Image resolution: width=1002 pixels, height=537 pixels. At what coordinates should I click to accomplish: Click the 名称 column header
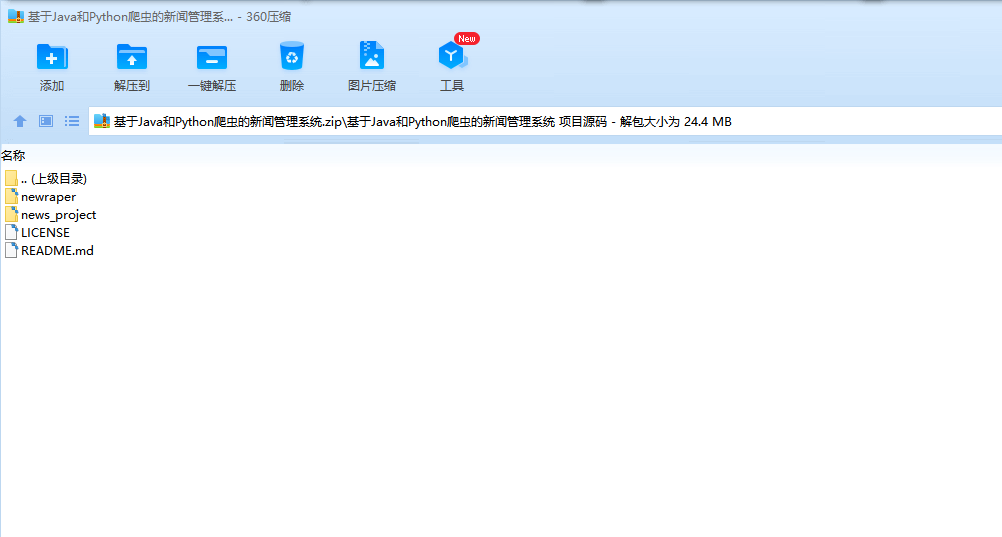pos(13,155)
